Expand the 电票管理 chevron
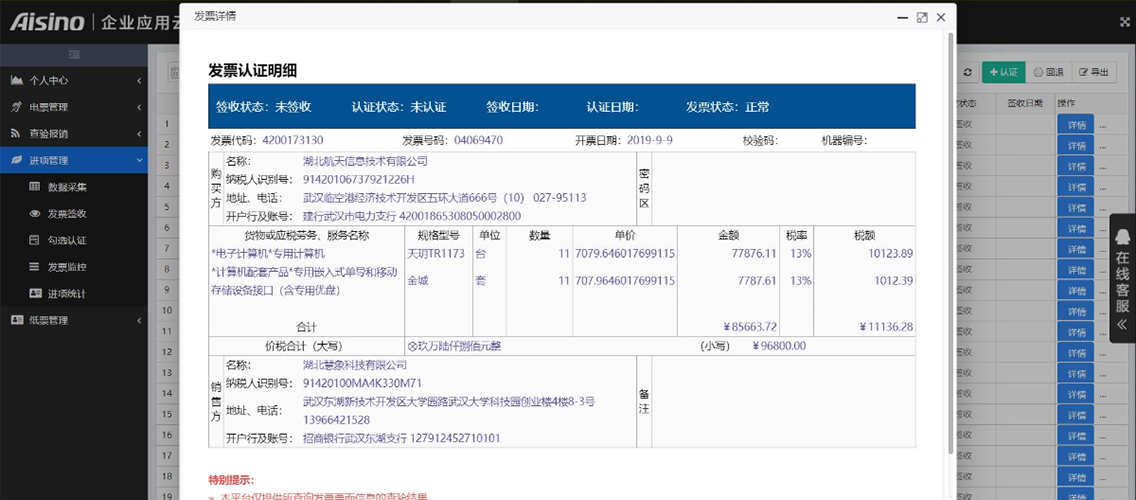 (x=139, y=107)
